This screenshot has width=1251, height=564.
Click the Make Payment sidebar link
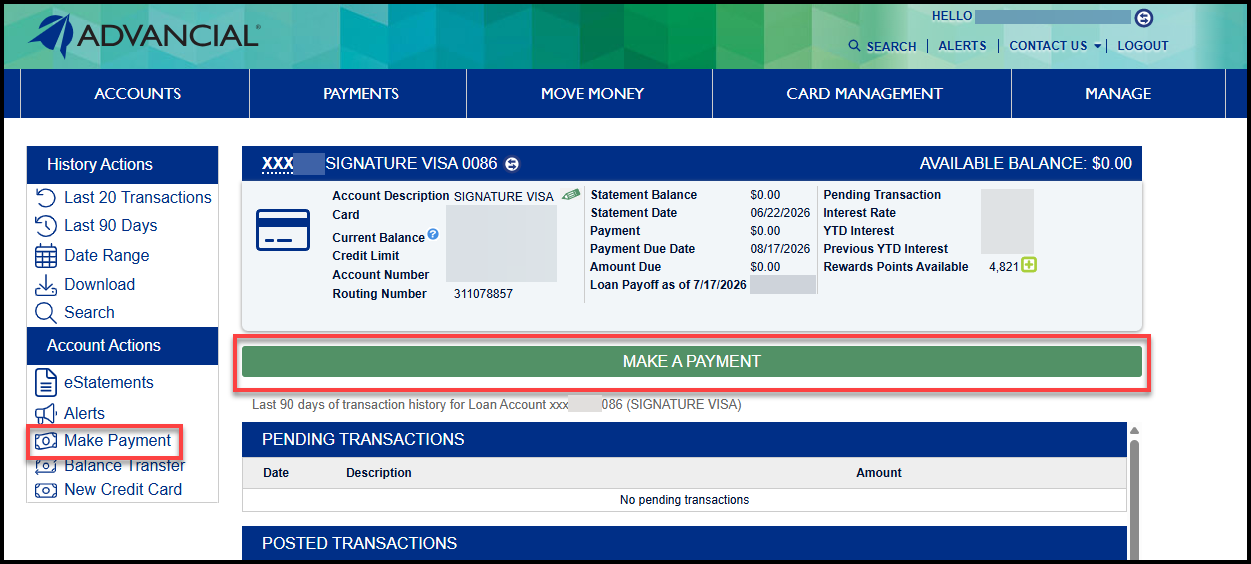pyautogui.click(x=118, y=441)
